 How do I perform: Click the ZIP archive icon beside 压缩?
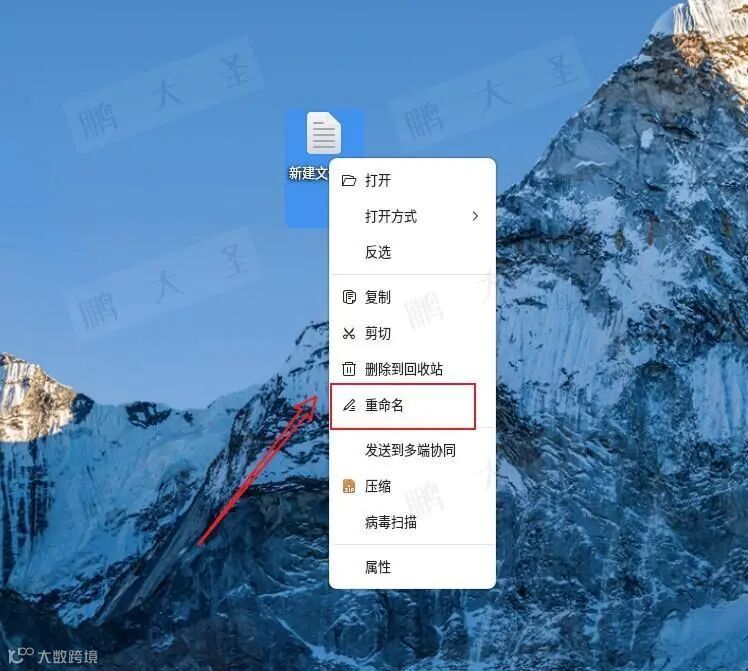click(x=349, y=486)
